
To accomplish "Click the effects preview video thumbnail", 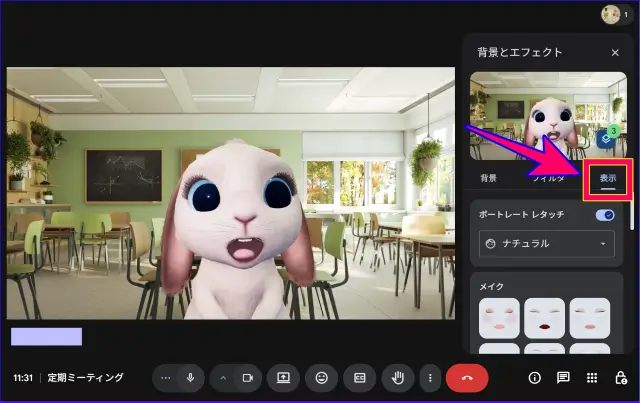I will pos(548,116).
